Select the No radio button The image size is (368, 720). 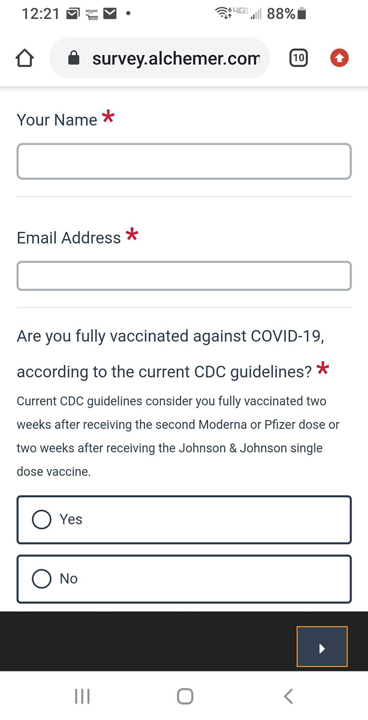coord(41,579)
